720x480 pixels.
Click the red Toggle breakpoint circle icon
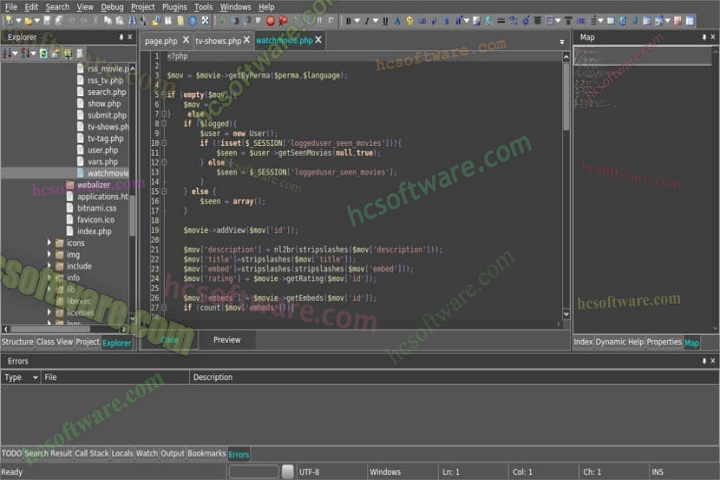click(270, 21)
